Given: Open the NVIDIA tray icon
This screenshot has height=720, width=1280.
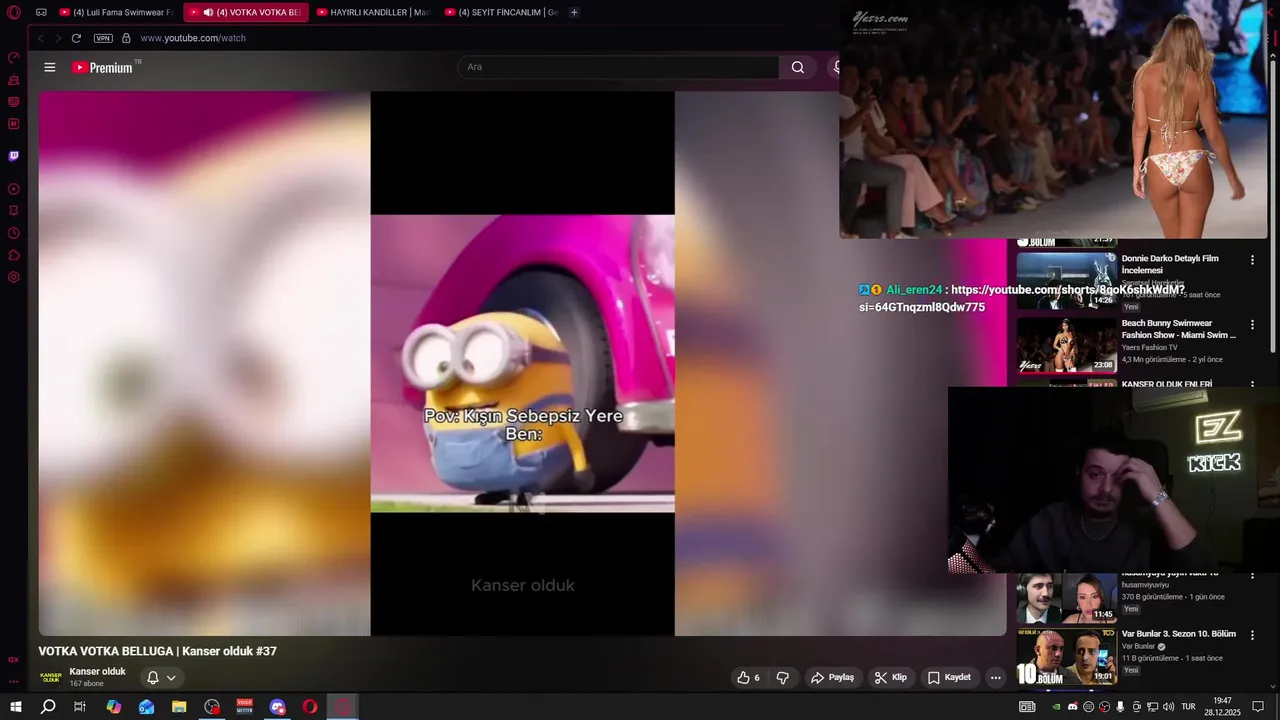Looking at the screenshot, I should coord(1057,707).
